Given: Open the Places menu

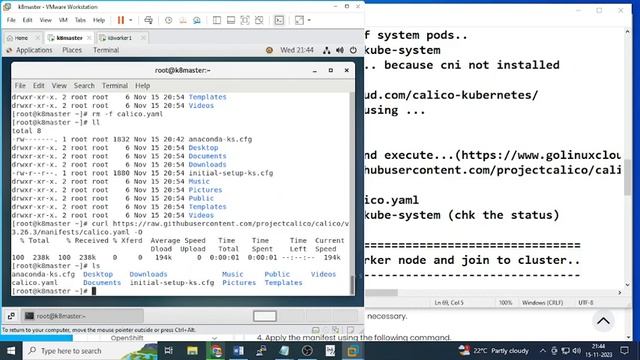Looking at the screenshot, I should pyautogui.click(x=72, y=50).
